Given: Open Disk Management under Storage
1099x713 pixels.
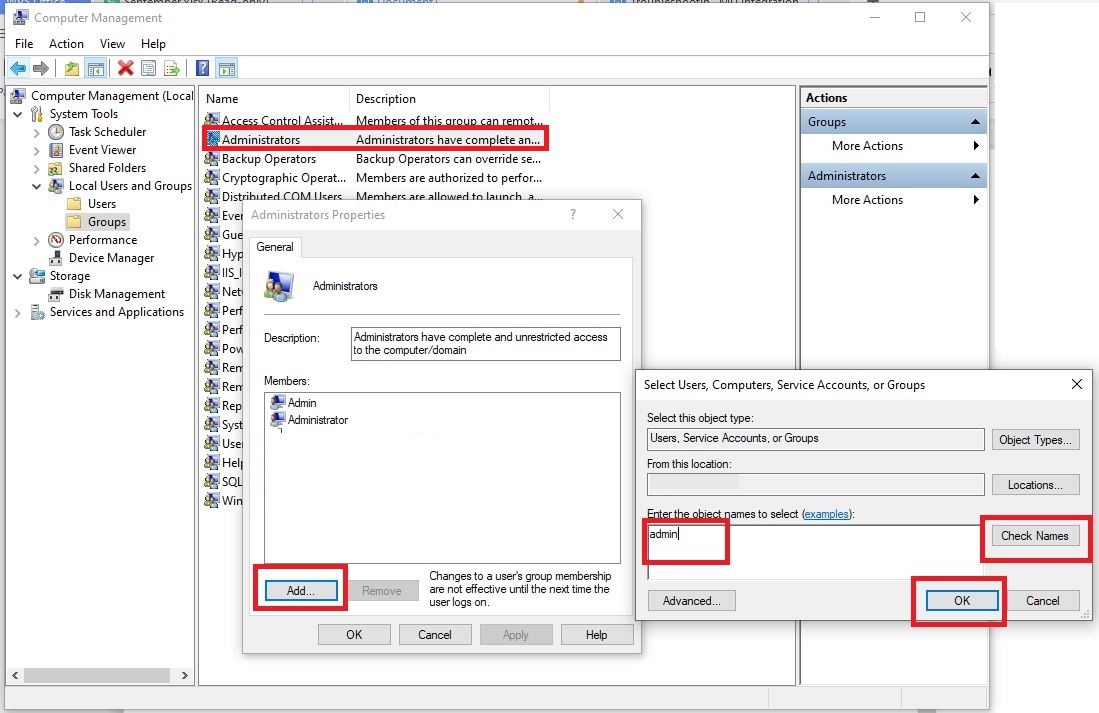Looking at the screenshot, I should 116,294.
